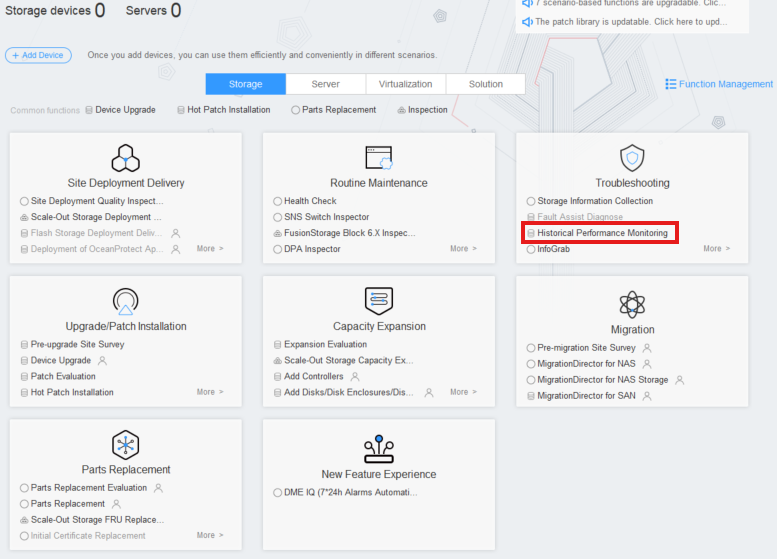Viewport: 777px width, 559px height.
Task: Expand More in Routine Maintenance card
Action: [463, 248]
